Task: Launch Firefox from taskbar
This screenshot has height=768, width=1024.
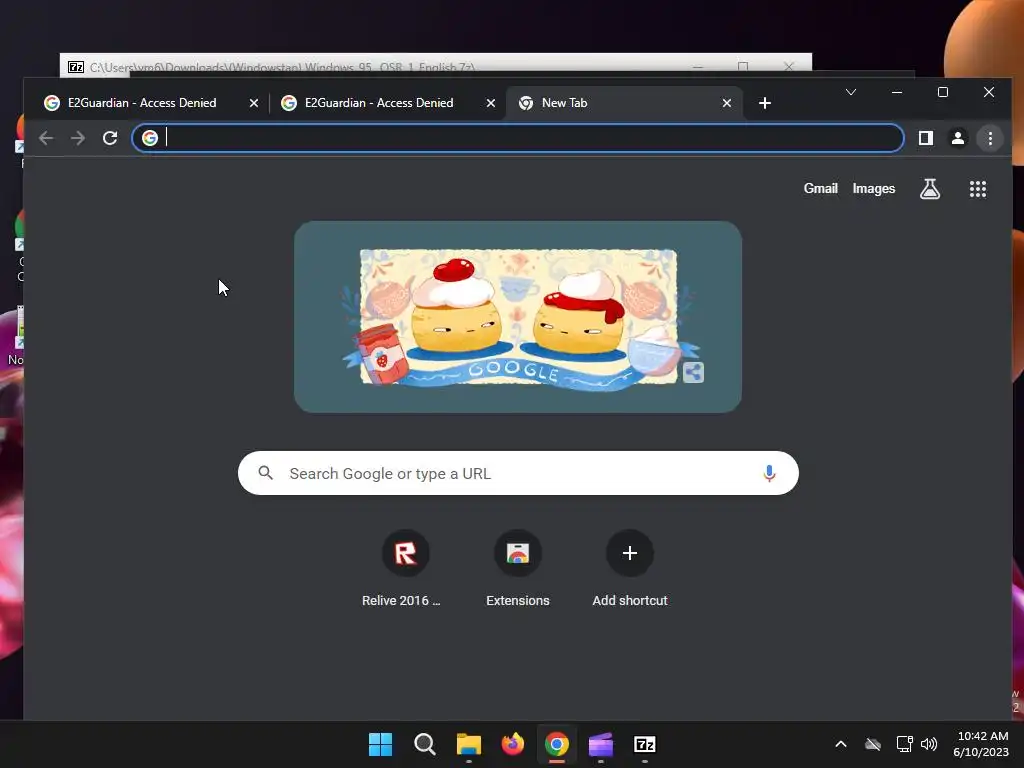Action: (x=513, y=744)
